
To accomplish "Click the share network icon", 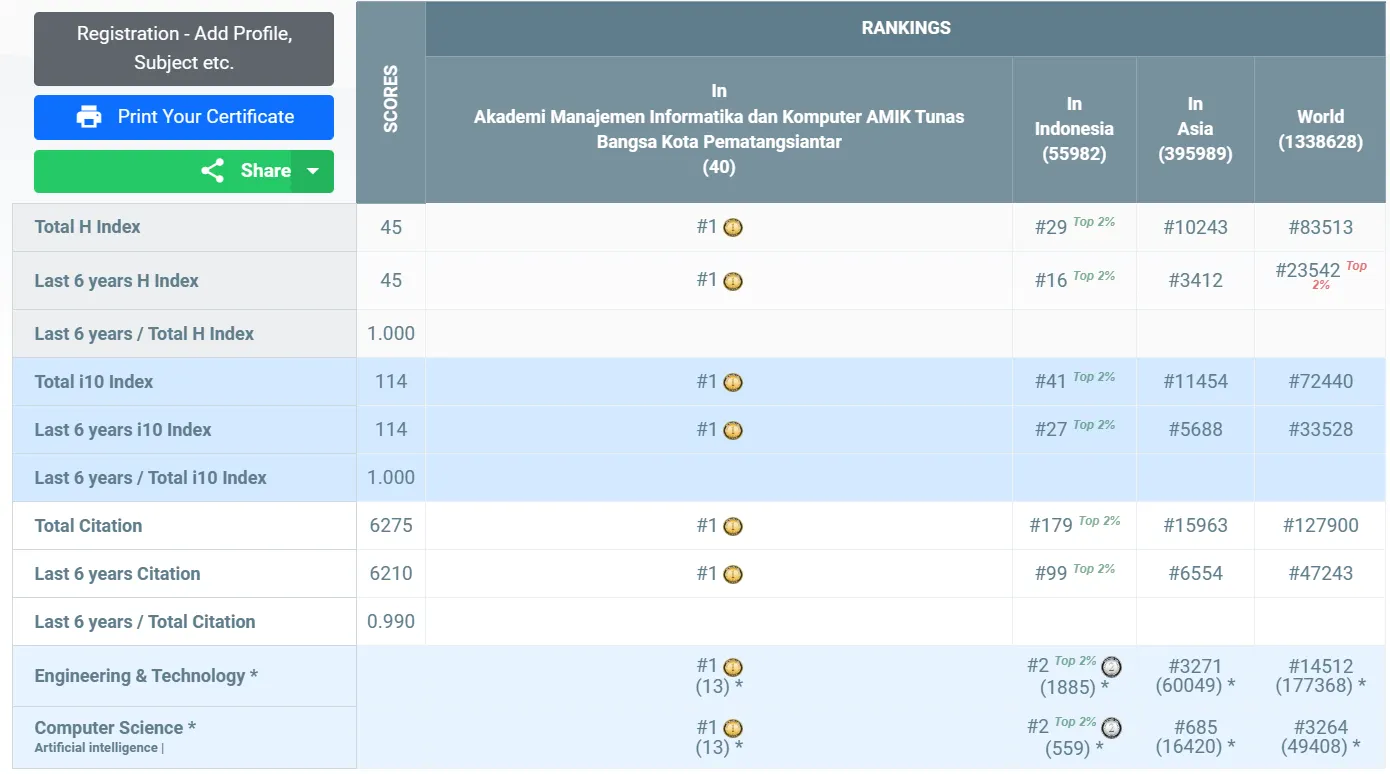I will (212, 171).
